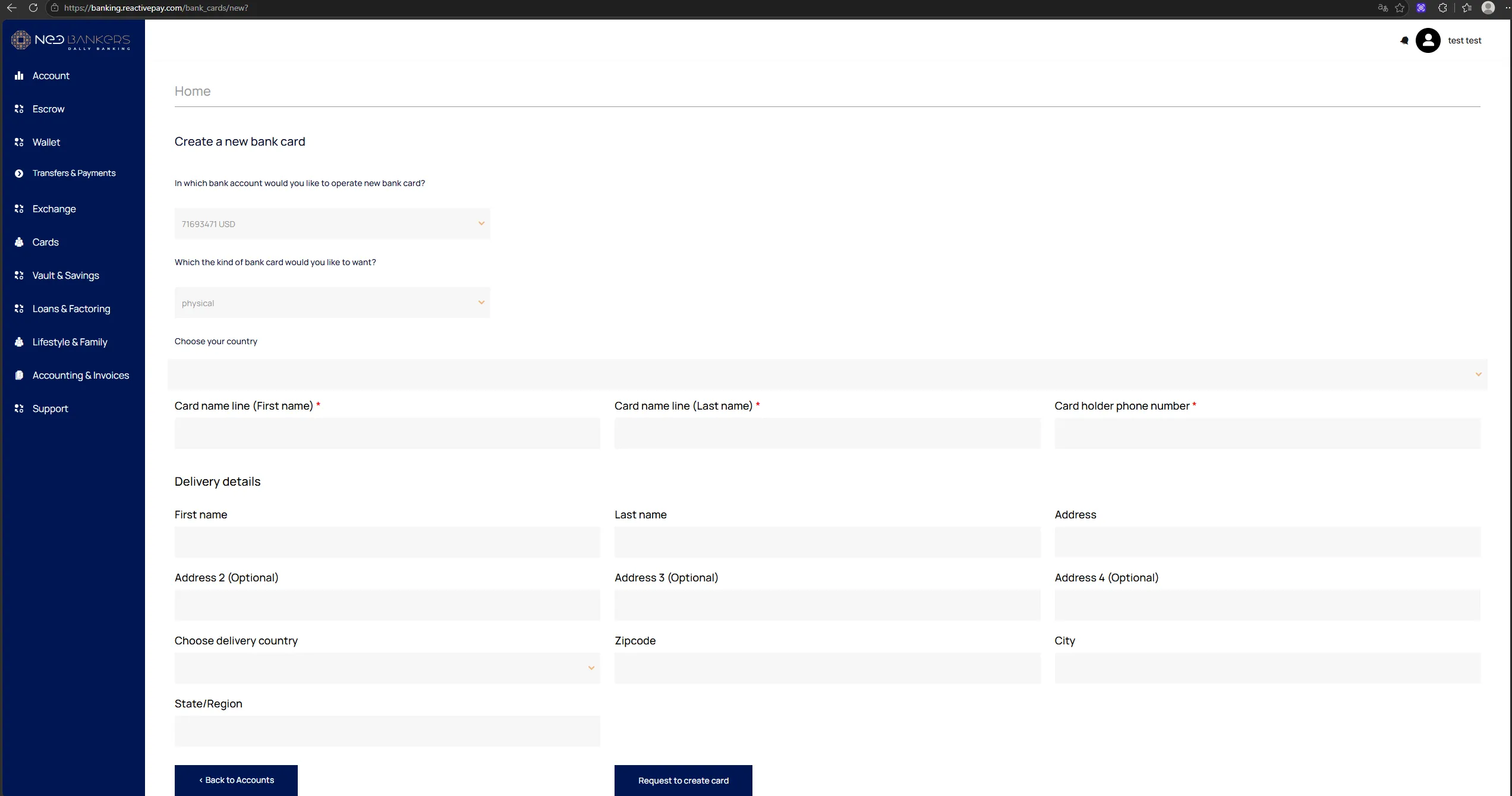The width and height of the screenshot is (1512, 796).
Task: Focus the delivery Address field
Action: coord(1268,542)
